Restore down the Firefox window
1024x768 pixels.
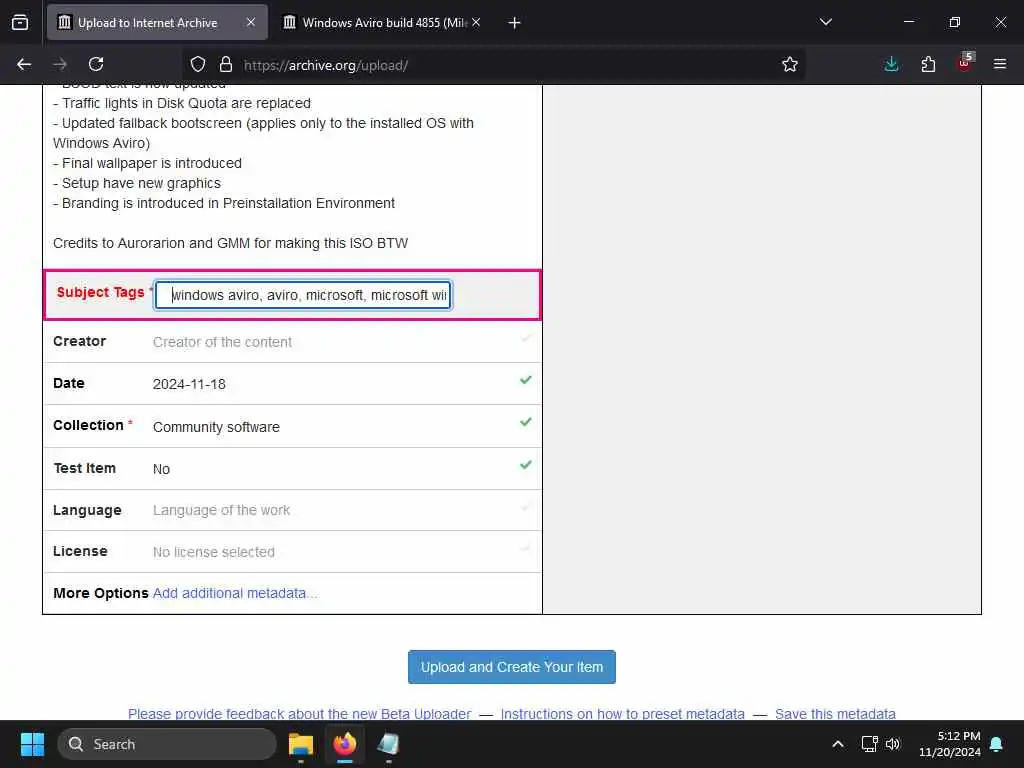pos(955,22)
